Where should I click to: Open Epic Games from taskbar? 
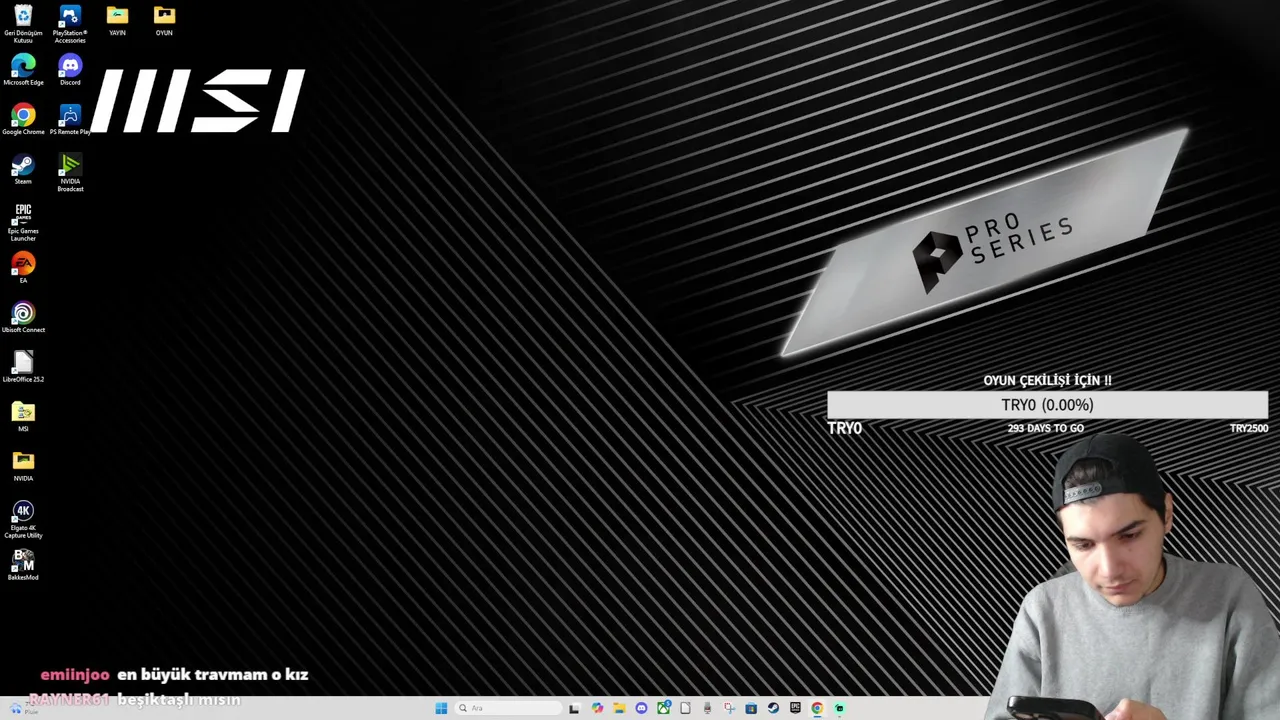click(795, 708)
